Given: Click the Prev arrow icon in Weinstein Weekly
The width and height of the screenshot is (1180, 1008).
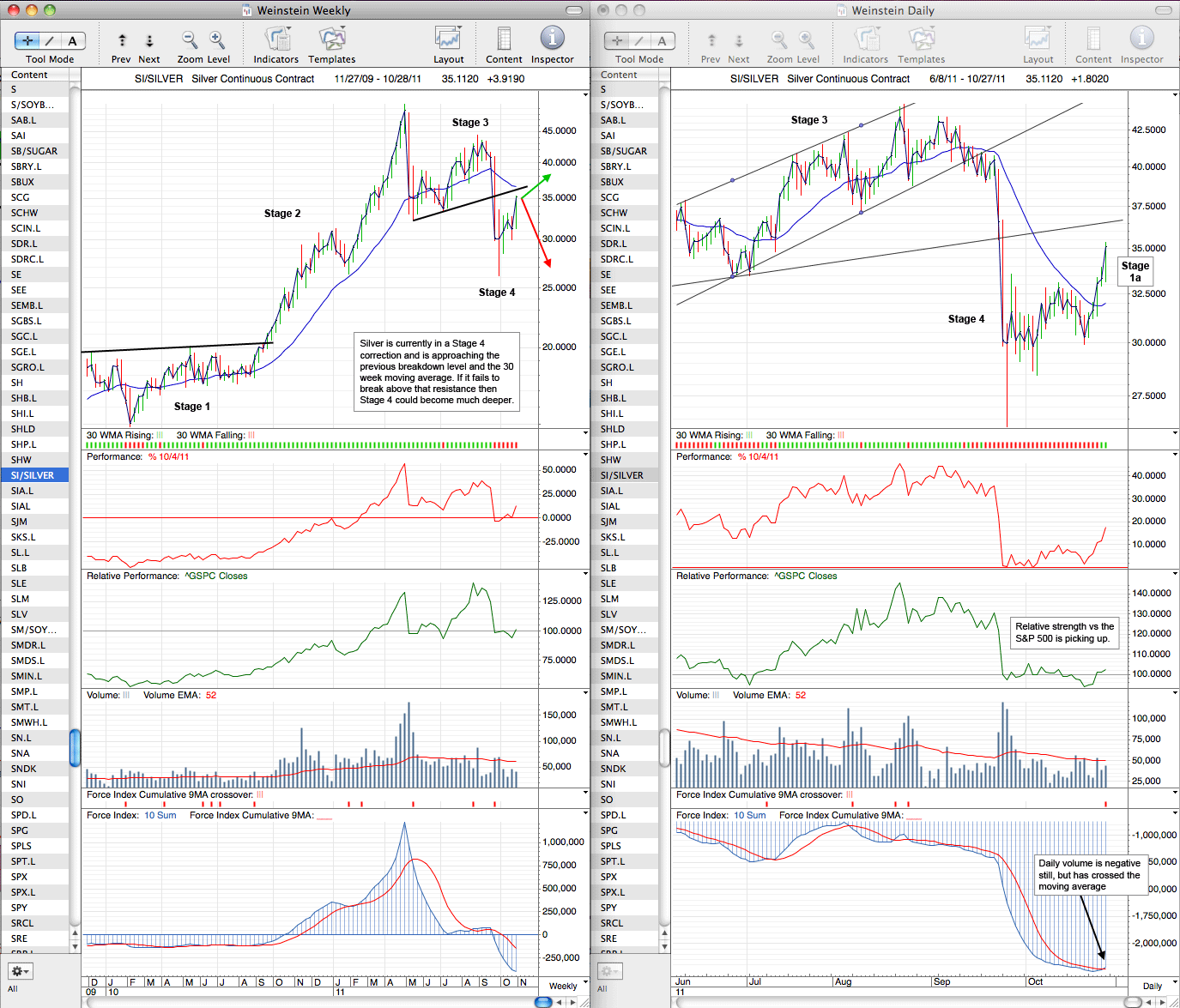Looking at the screenshot, I should (122, 40).
